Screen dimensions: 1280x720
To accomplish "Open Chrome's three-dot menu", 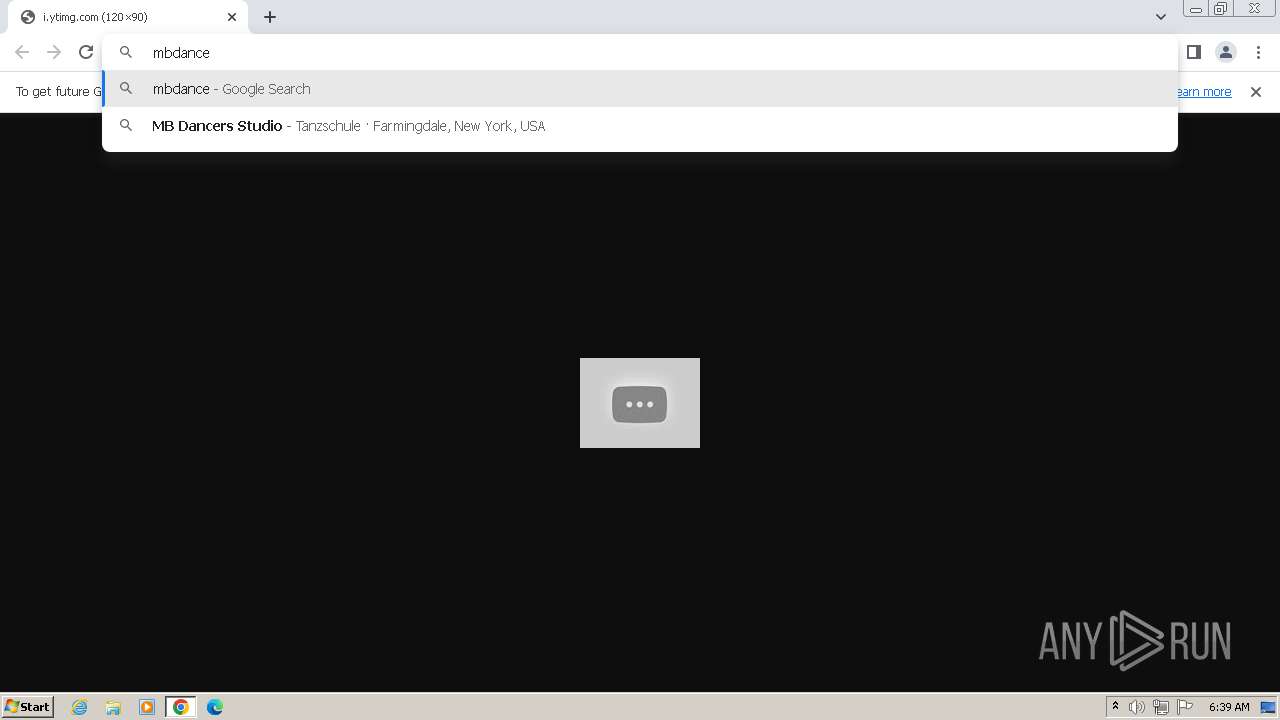I will point(1259,52).
